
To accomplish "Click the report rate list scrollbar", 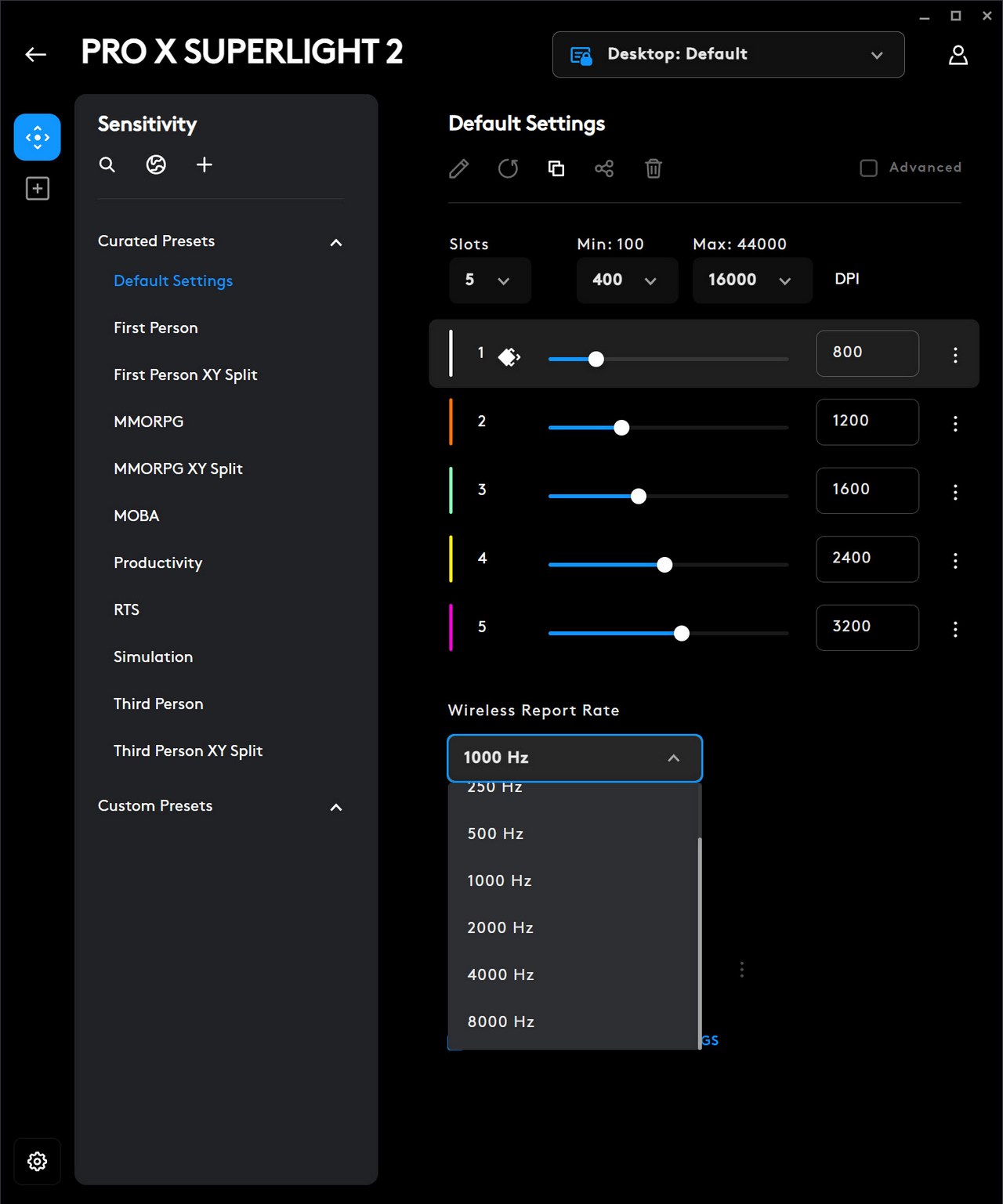I will point(700,943).
